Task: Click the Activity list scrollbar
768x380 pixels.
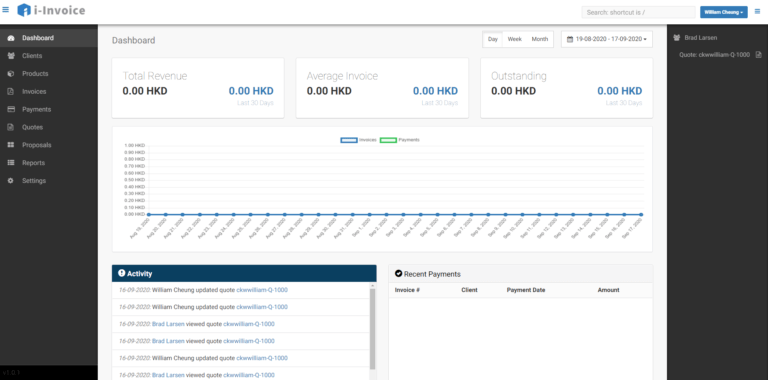Action: point(373,328)
